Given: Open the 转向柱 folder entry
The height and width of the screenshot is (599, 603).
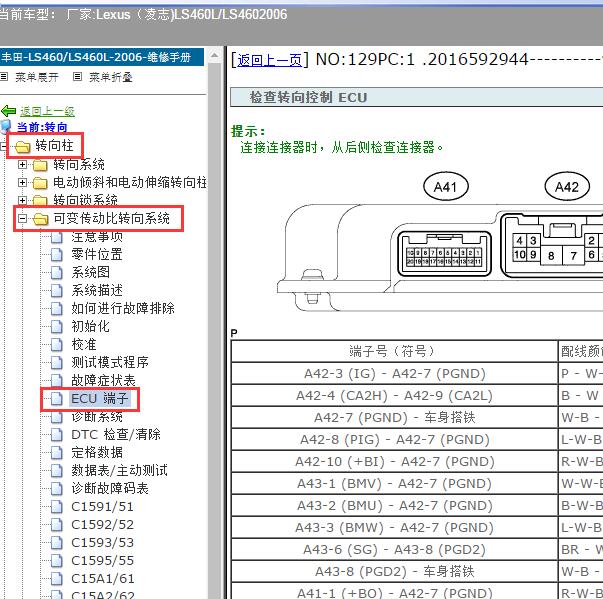Looking at the screenshot, I should [54, 146].
